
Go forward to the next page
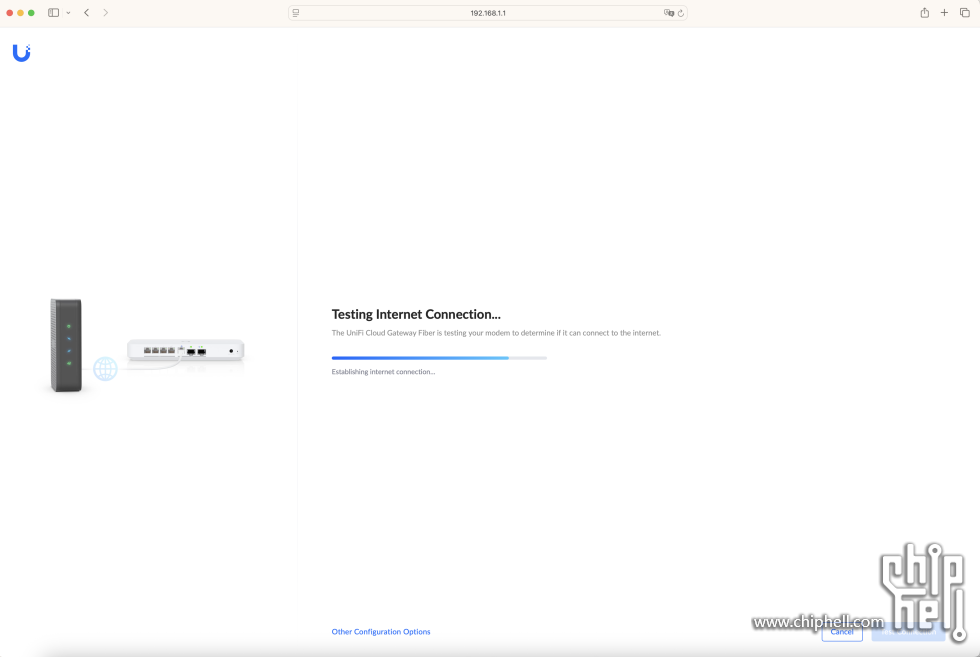coord(106,13)
